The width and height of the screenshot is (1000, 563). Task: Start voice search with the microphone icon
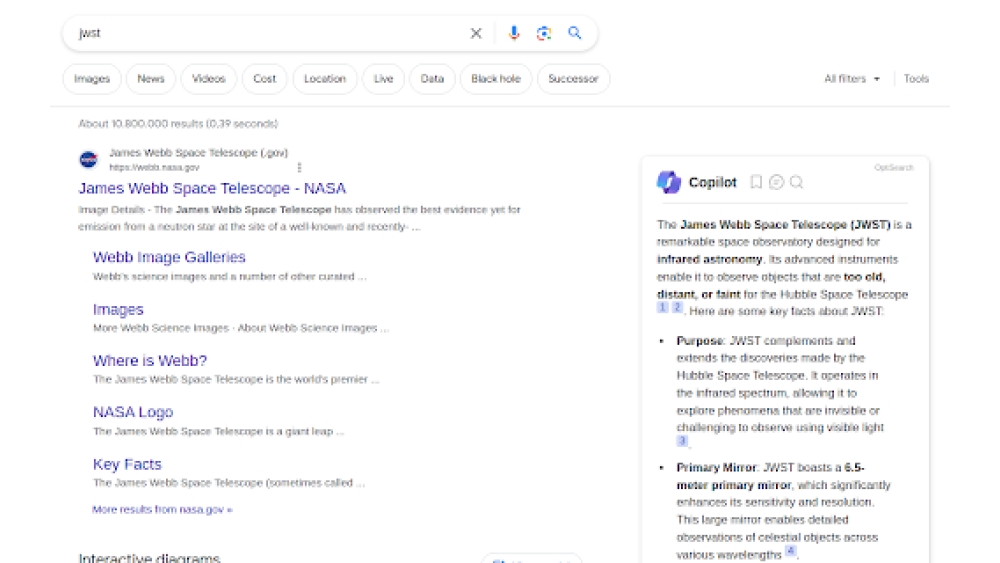(x=514, y=33)
